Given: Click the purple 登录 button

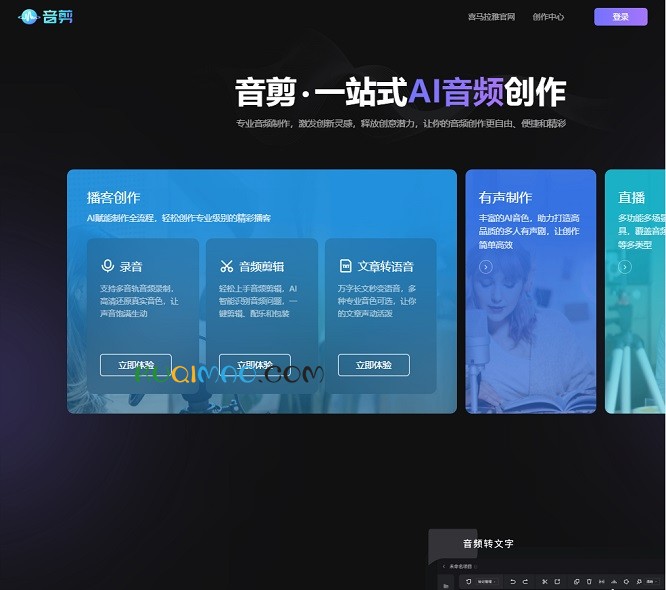Looking at the screenshot, I should pos(621,17).
